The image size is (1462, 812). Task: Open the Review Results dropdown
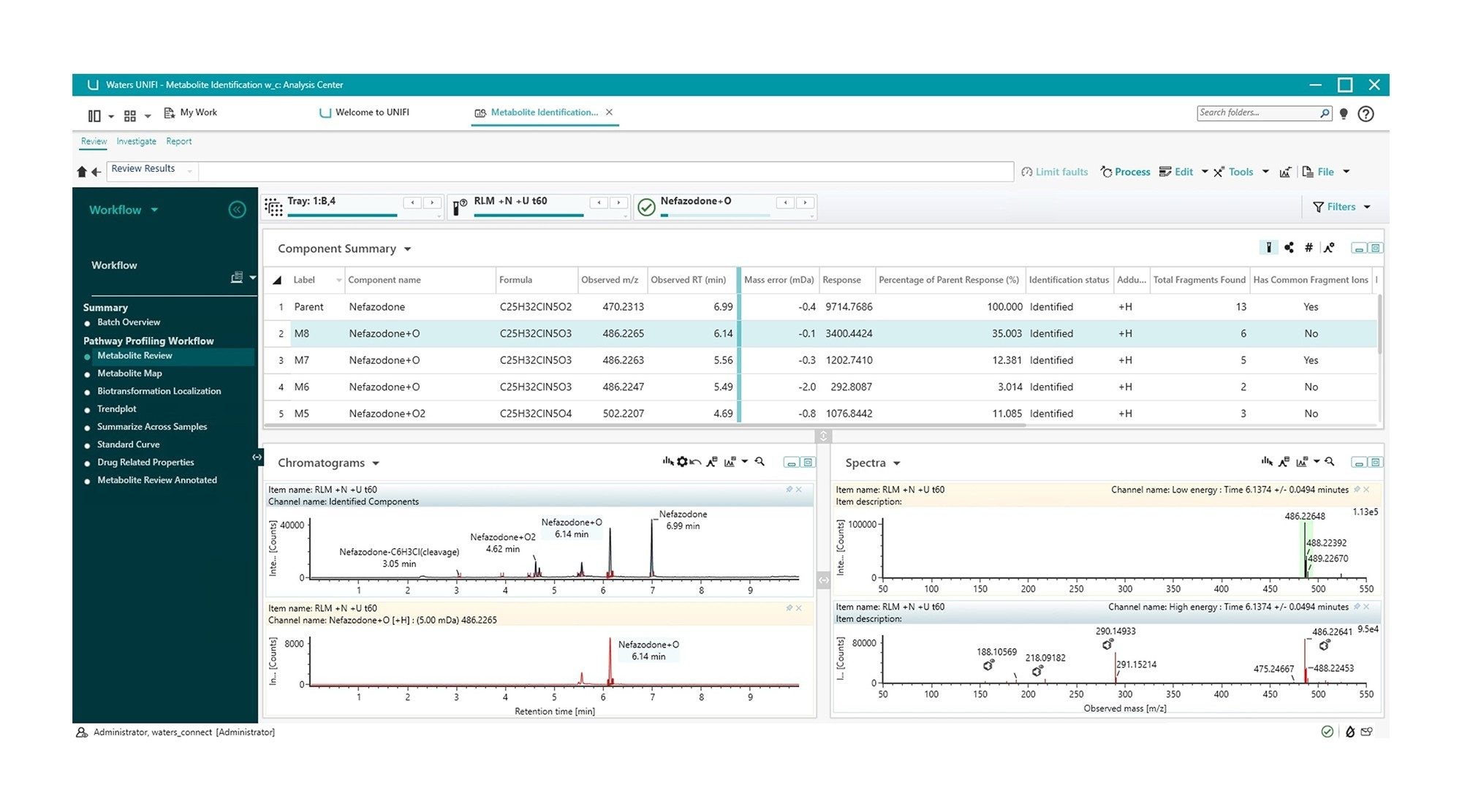click(190, 171)
